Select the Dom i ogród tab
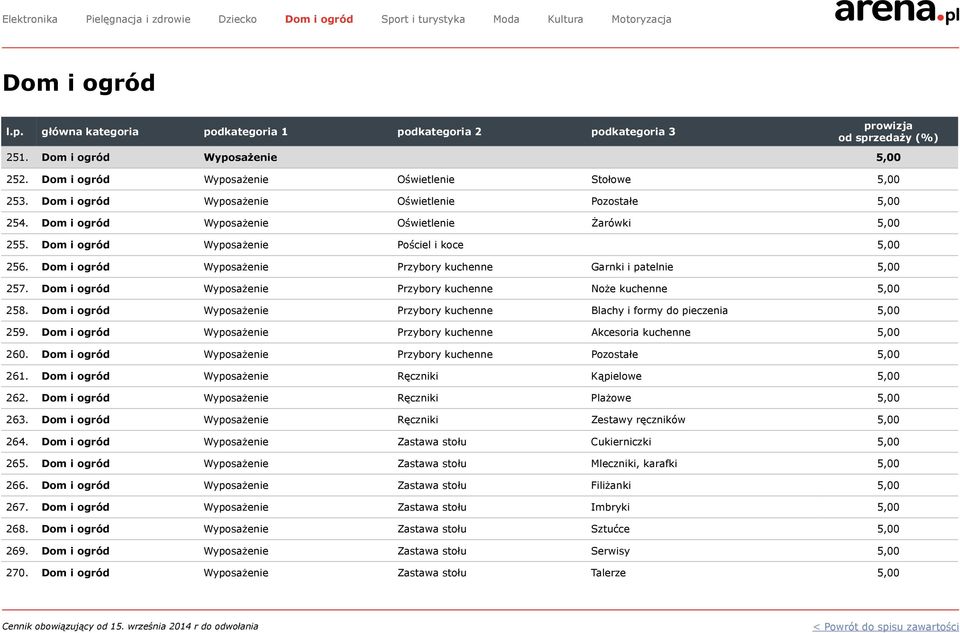 coord(319,20)
